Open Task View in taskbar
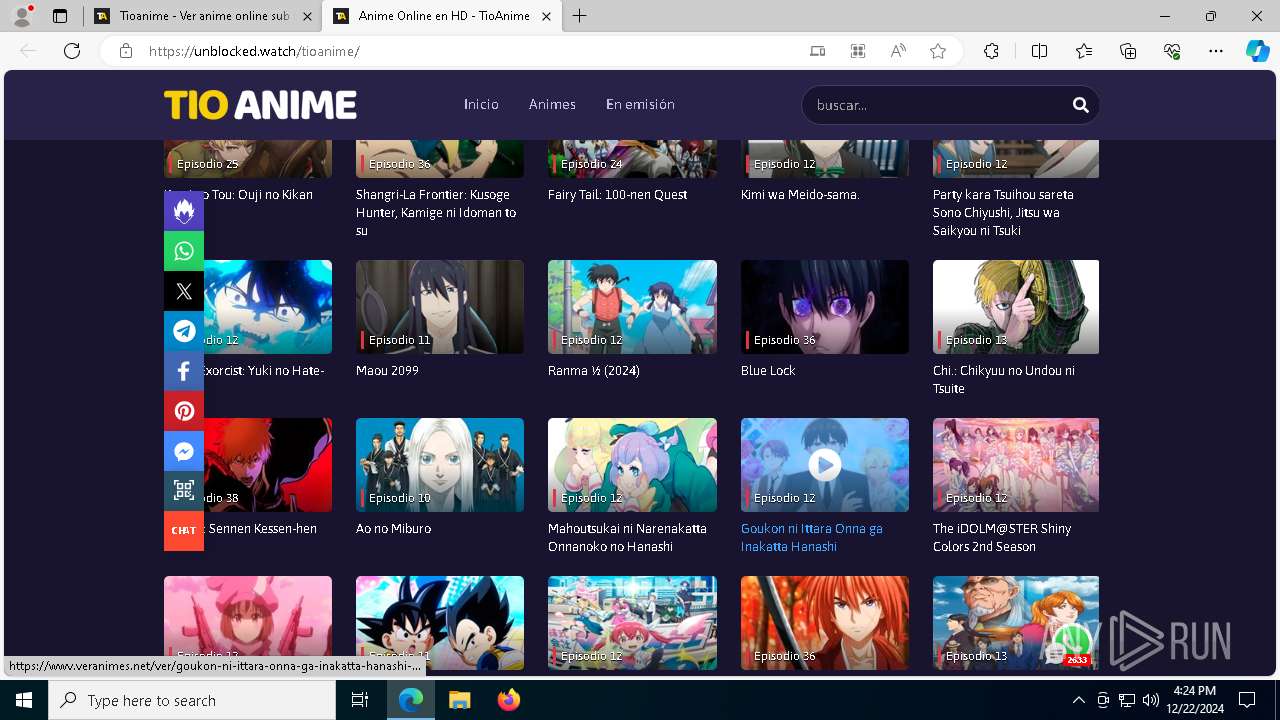 pos(360,700)
